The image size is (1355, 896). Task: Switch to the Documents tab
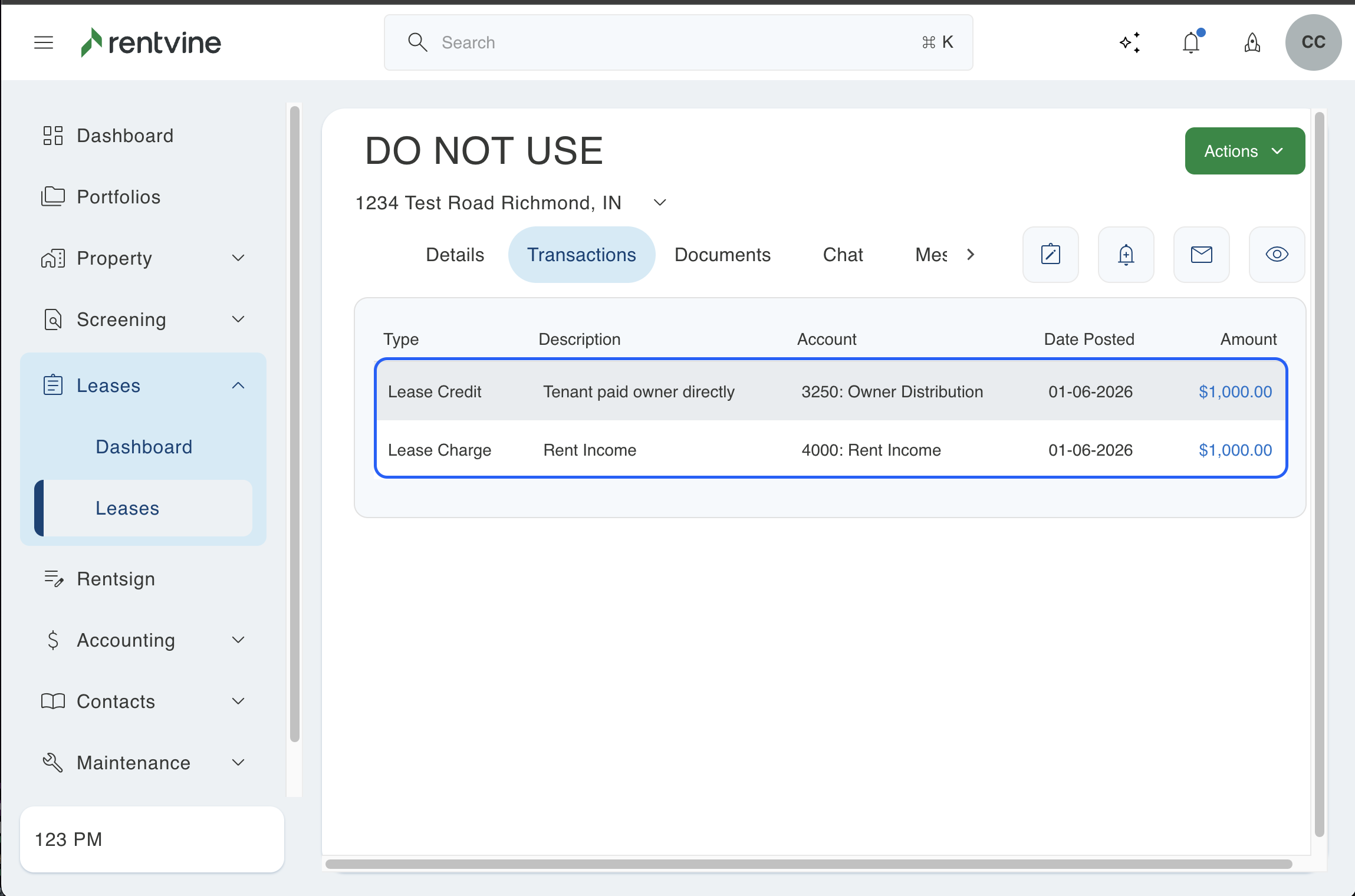[x=722, y=255]
